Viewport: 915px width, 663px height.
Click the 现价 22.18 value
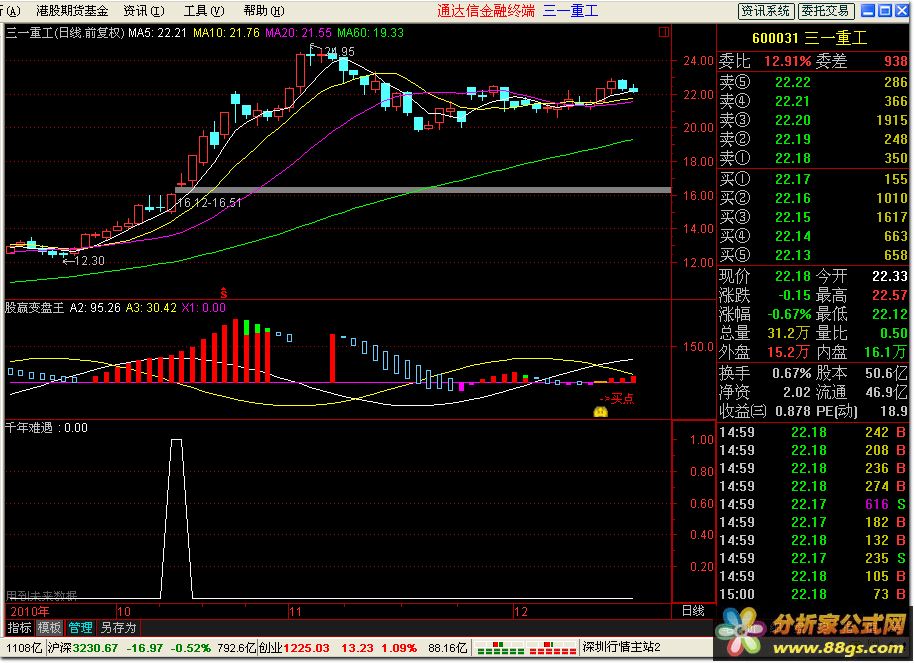pos(793,276)
